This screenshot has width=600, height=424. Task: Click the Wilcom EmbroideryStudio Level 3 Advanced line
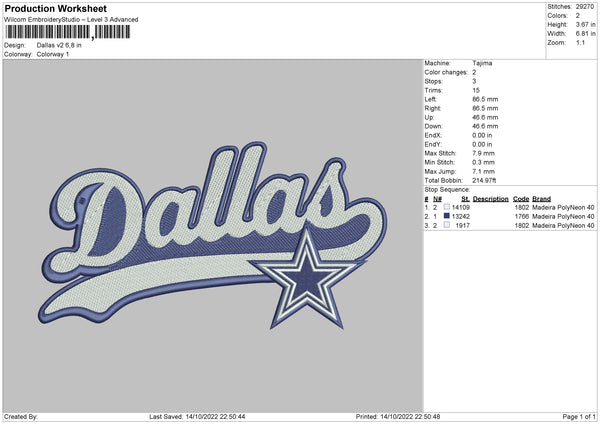click(x=71, y=20)
